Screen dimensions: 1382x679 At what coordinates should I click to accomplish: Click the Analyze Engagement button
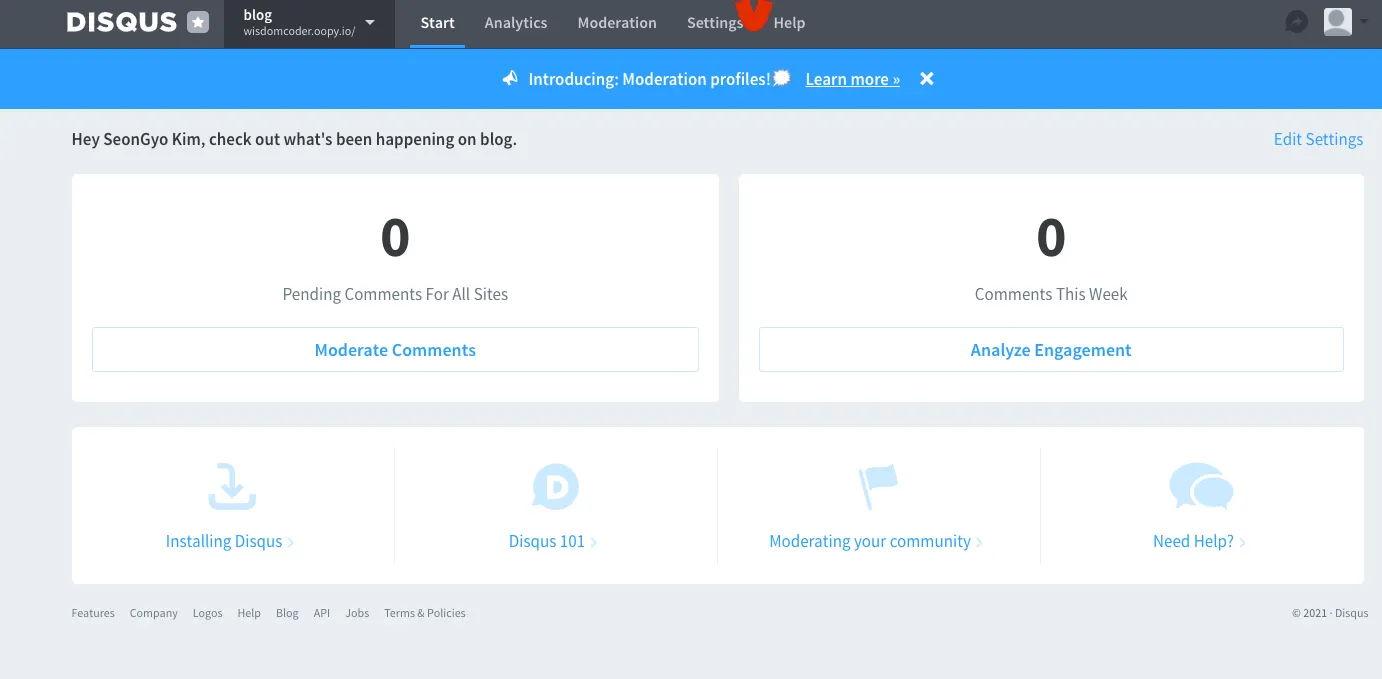click(x=1051, y=350)
